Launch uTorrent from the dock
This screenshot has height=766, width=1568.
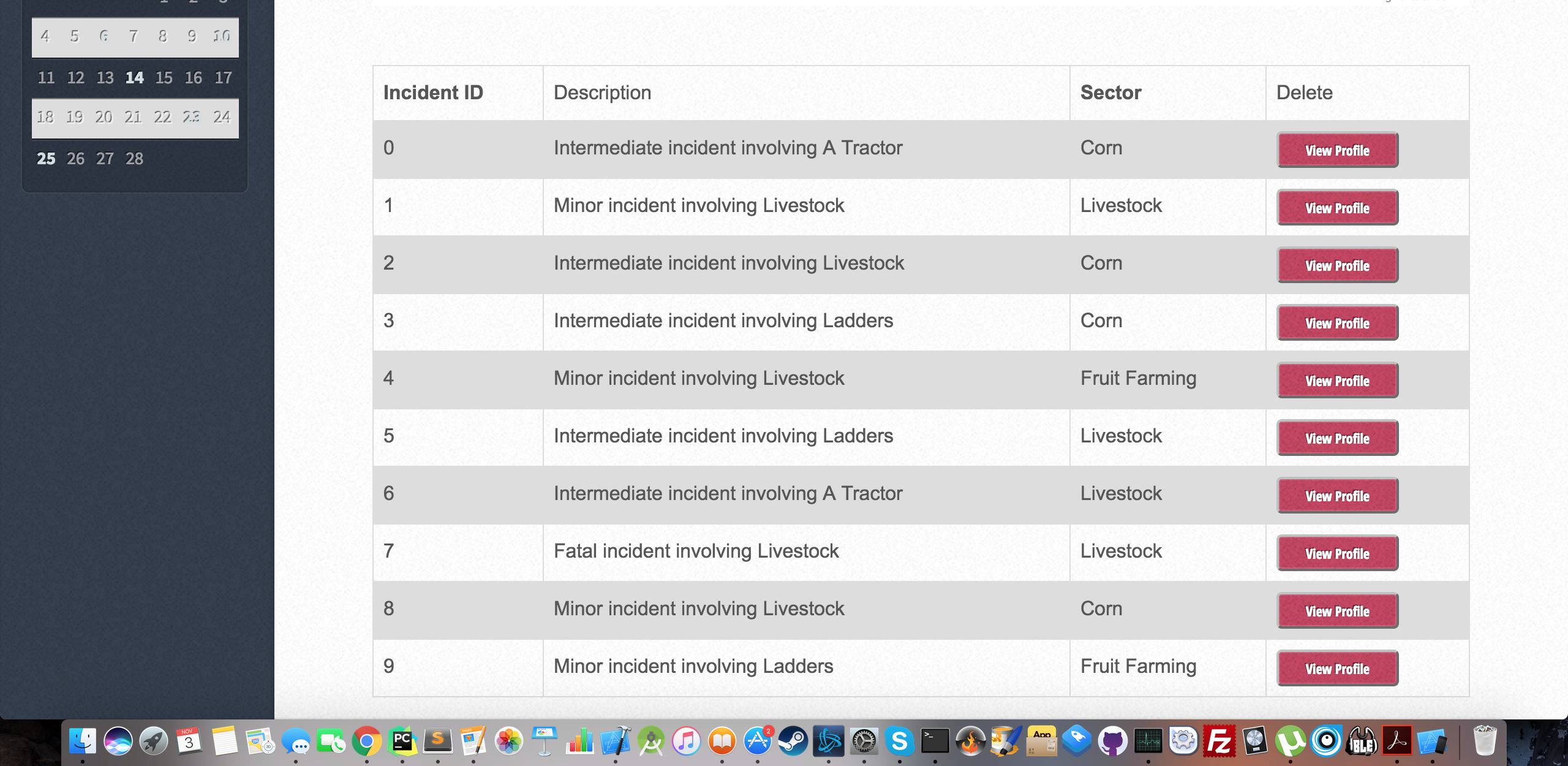point(1290,741)
